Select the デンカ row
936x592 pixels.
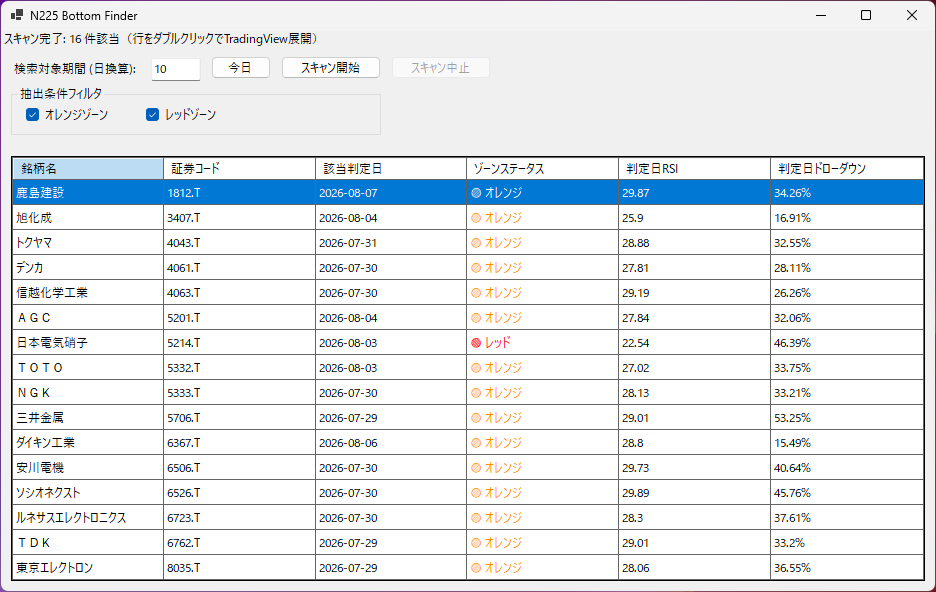468,268
